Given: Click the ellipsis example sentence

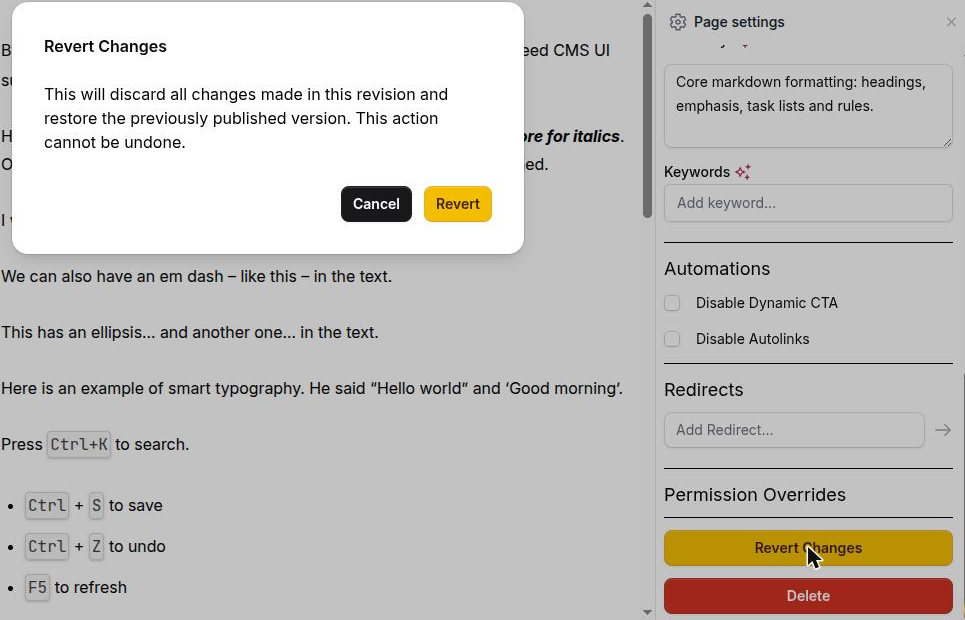Looking at the screenshot, I should click(190, 332).
